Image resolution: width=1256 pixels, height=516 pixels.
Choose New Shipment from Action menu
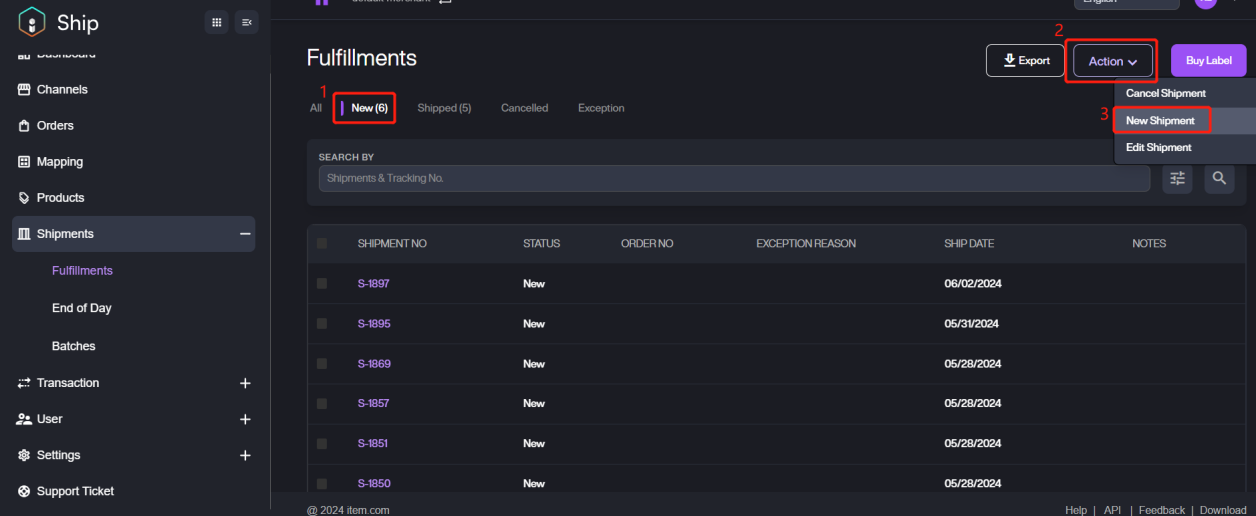[x=1160, y=121]
